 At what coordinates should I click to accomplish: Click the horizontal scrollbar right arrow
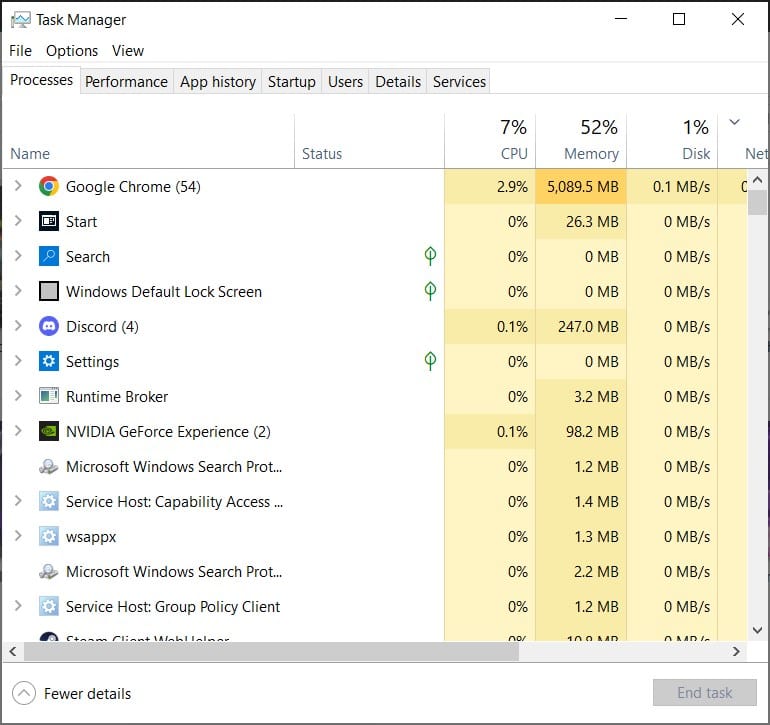coord(736,651)
